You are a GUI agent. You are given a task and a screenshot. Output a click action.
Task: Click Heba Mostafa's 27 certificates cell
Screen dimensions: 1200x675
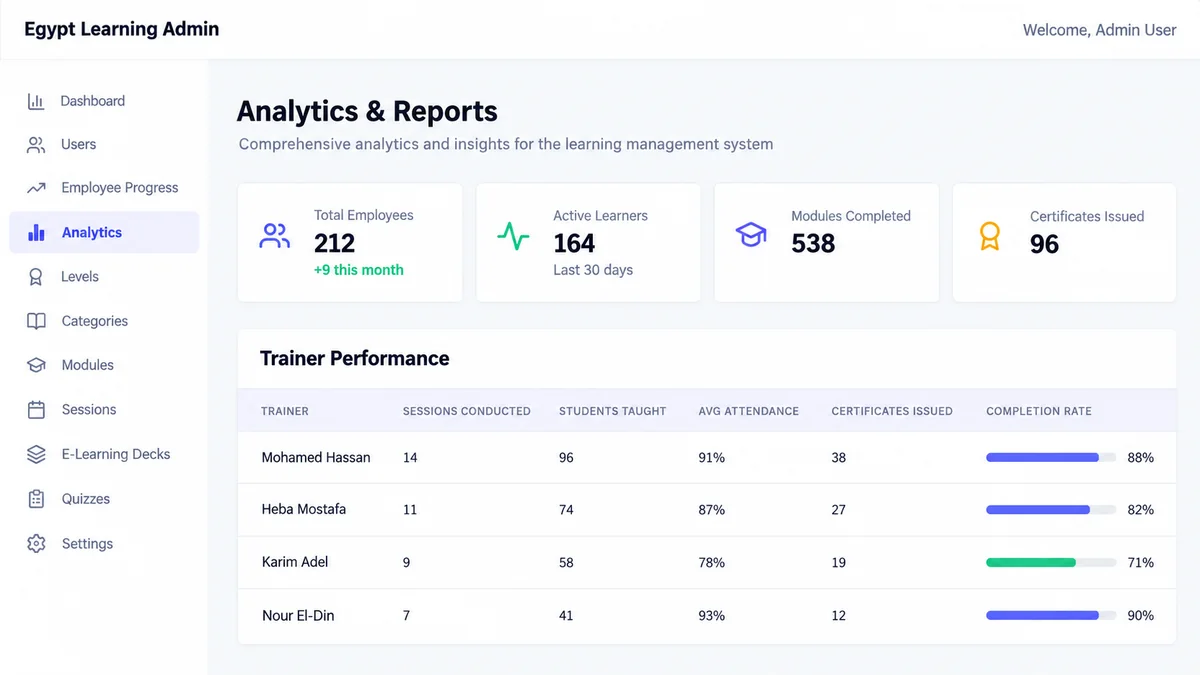(x=838, y=510)
